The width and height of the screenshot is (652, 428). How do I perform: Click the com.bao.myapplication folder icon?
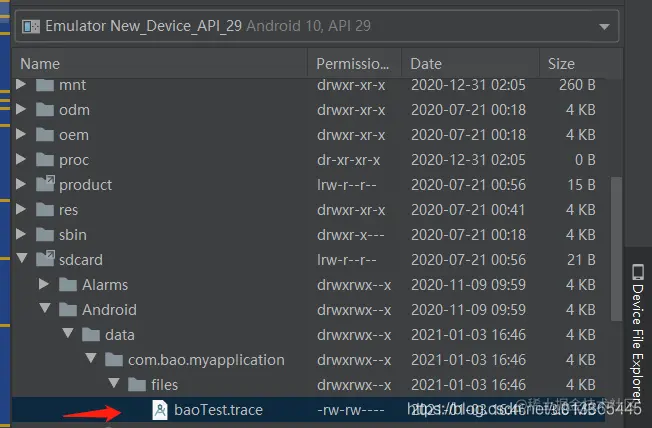coord(114,360)
